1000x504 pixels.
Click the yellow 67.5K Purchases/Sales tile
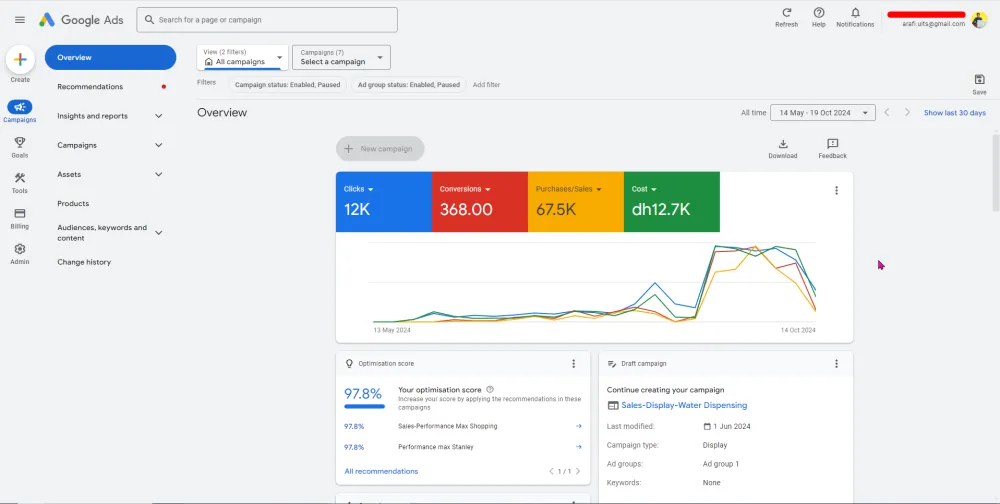coord(576,202)
